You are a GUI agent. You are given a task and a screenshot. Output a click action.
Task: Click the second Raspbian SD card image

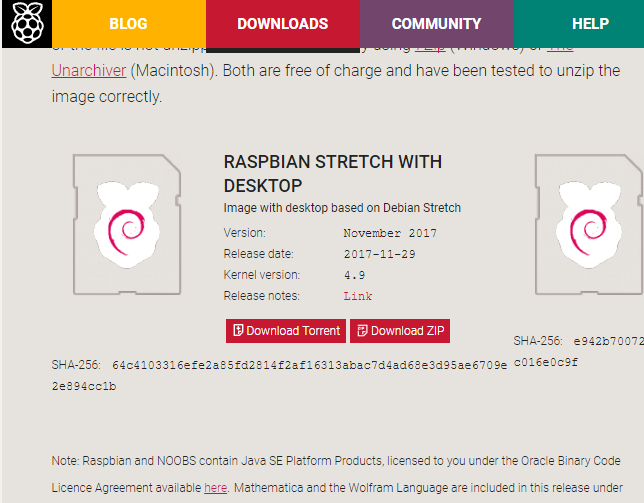589,224
